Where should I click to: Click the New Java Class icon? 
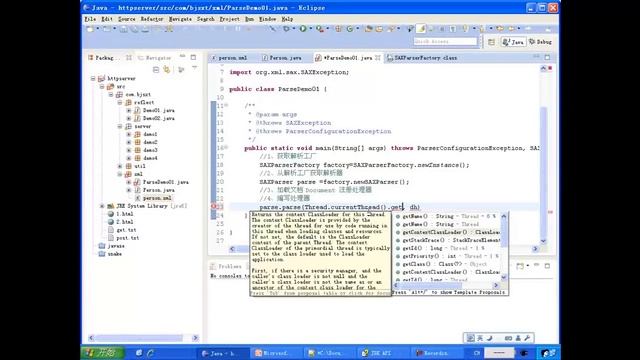tap(350, 29)
